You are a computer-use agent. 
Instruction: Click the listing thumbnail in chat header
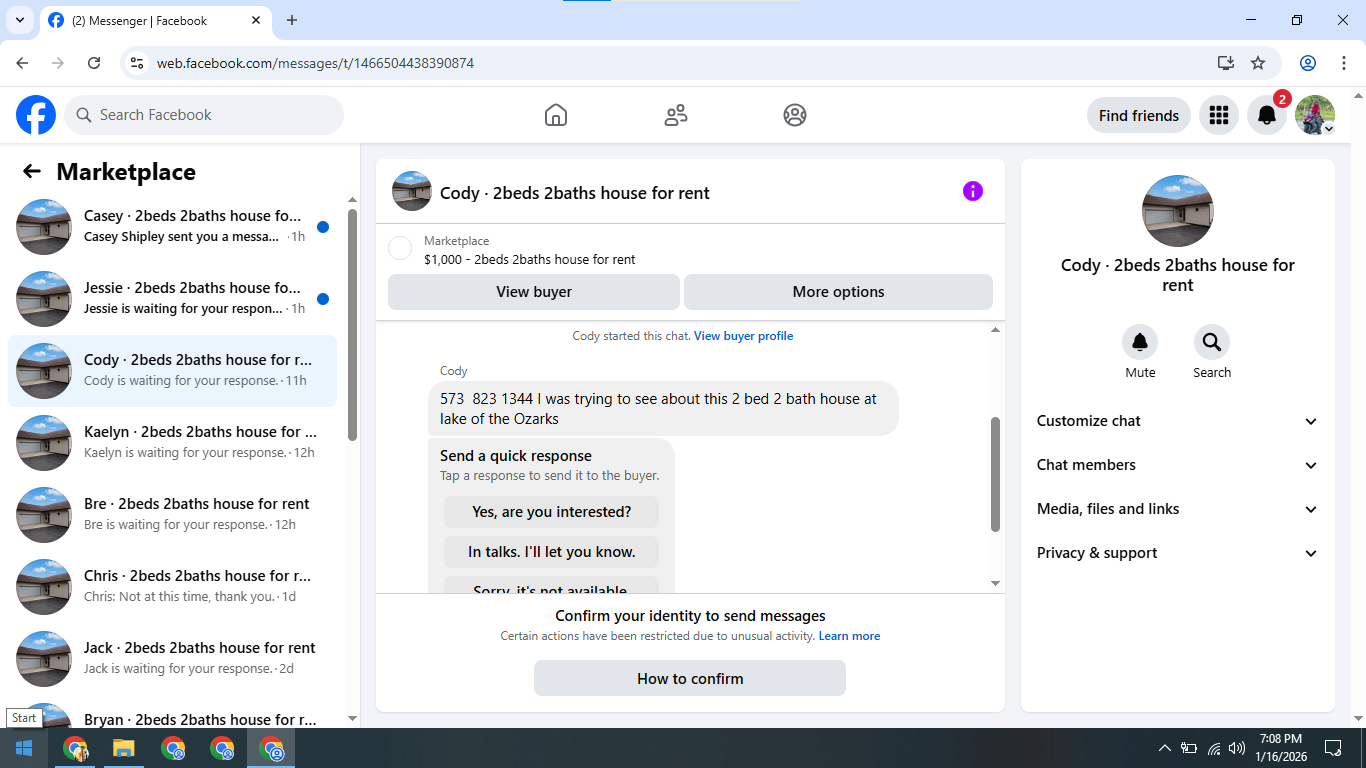[412, 191]
